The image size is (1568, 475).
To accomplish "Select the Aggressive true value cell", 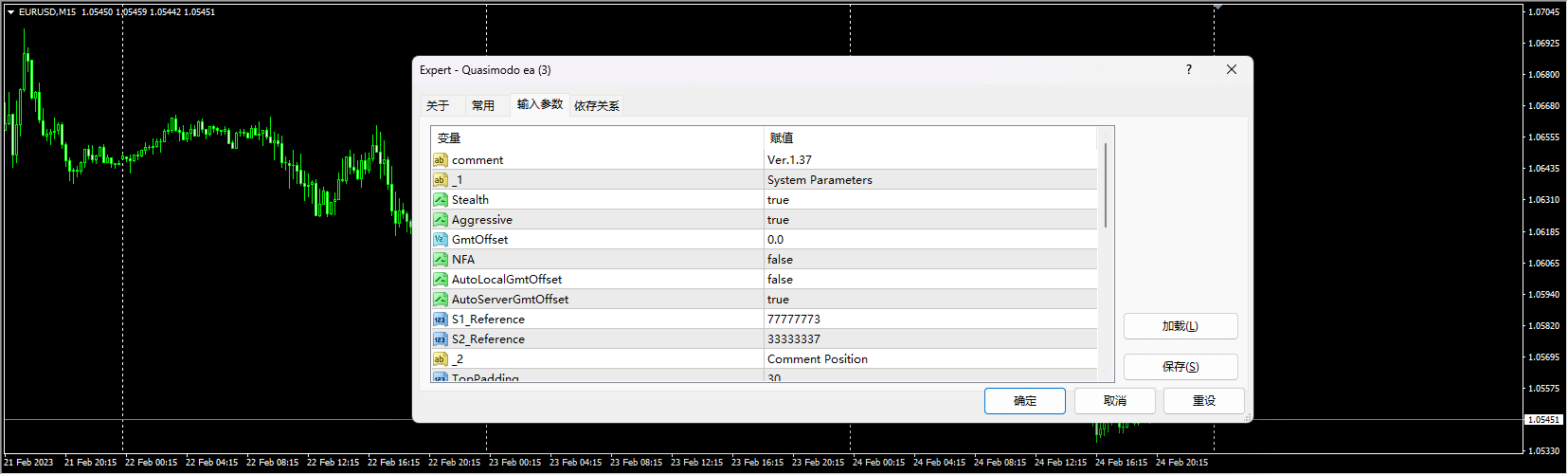I will (x=778, y=220).
